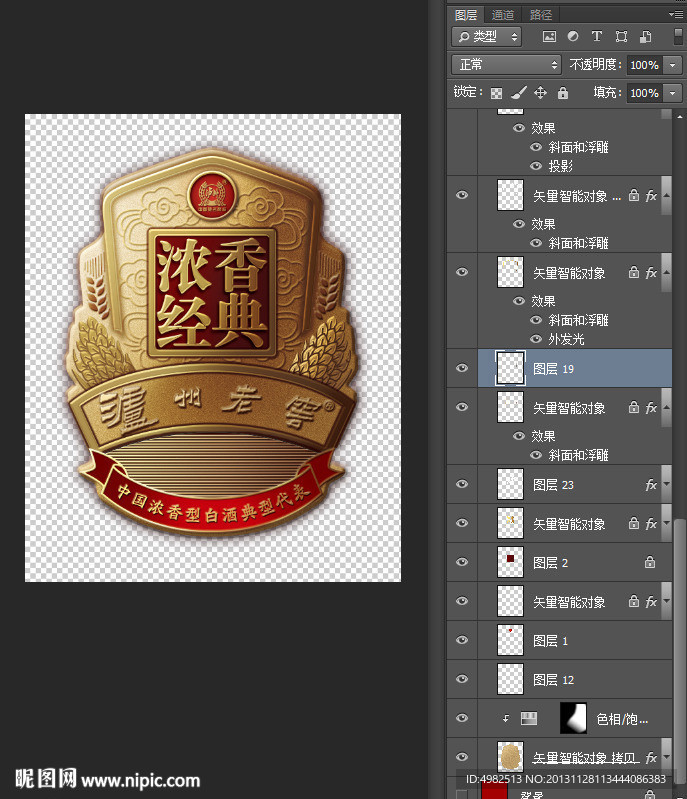Expand effects on 矢里智能对象 拷贝 layer
This screenshot has height=799, width=687.
click(667, 758)
